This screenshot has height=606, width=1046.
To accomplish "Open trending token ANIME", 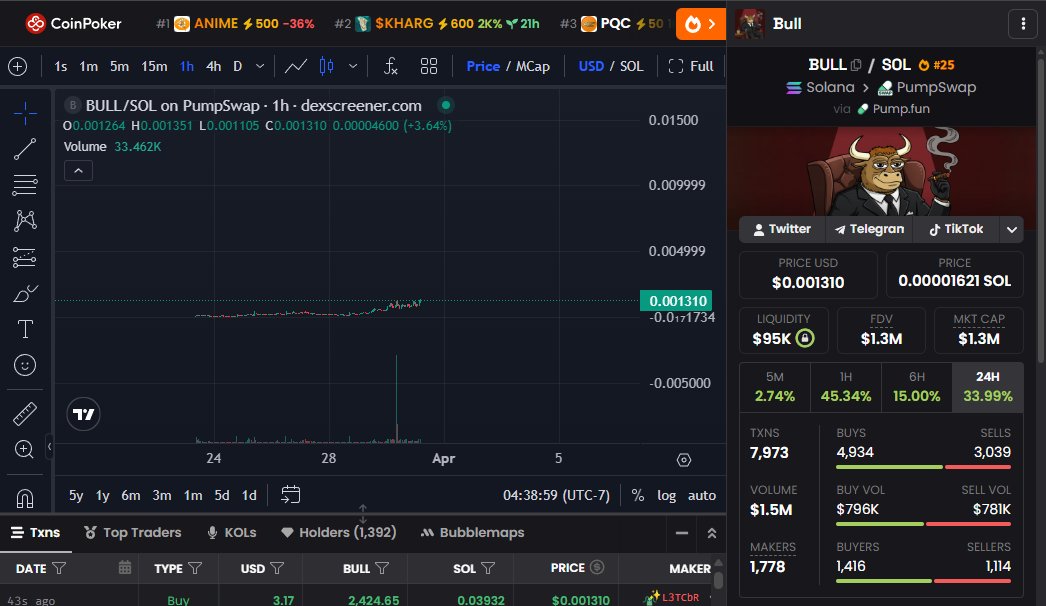I will pos(235,24).
